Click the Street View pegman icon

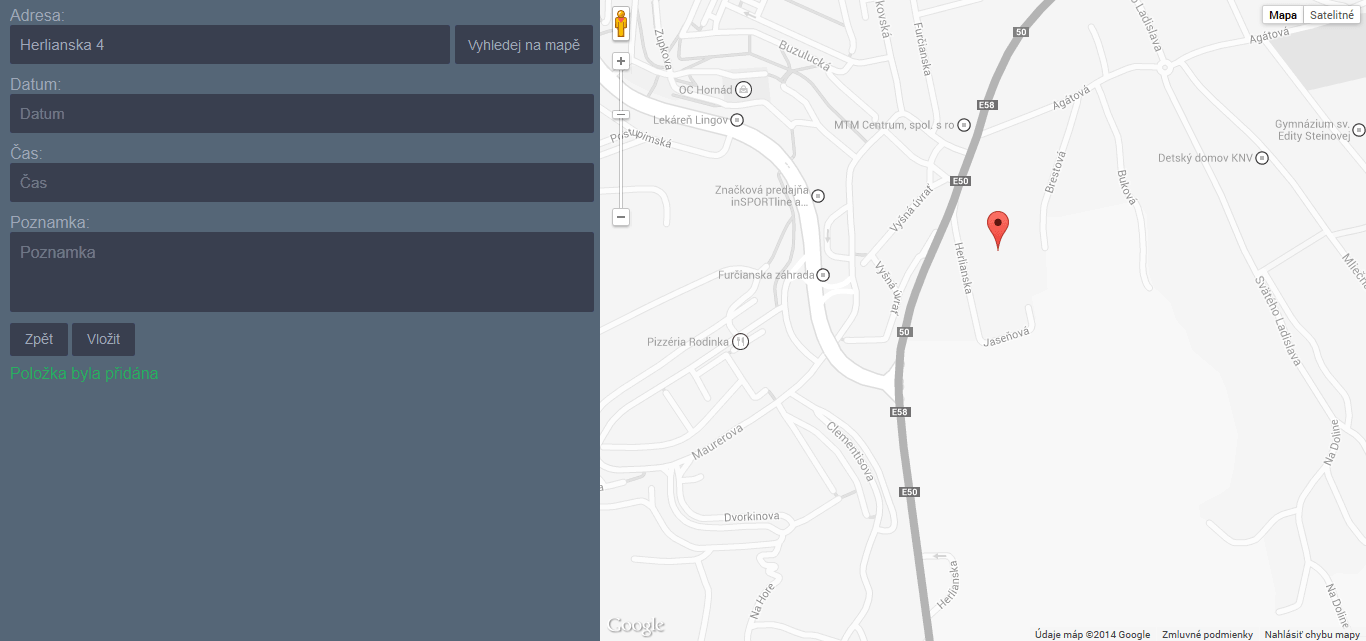tap(621, 24)
